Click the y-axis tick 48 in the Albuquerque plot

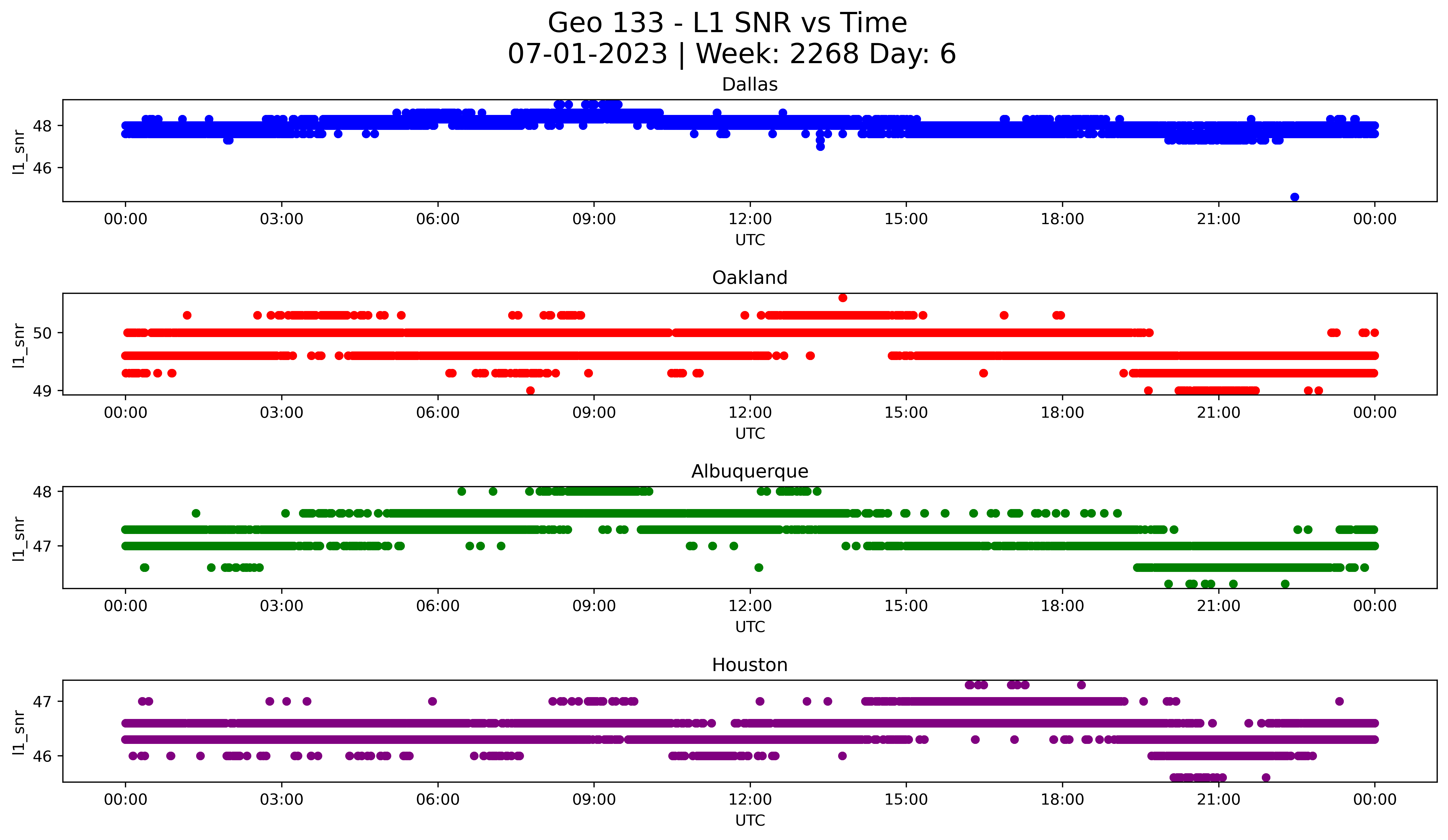[x=42, y=492]
